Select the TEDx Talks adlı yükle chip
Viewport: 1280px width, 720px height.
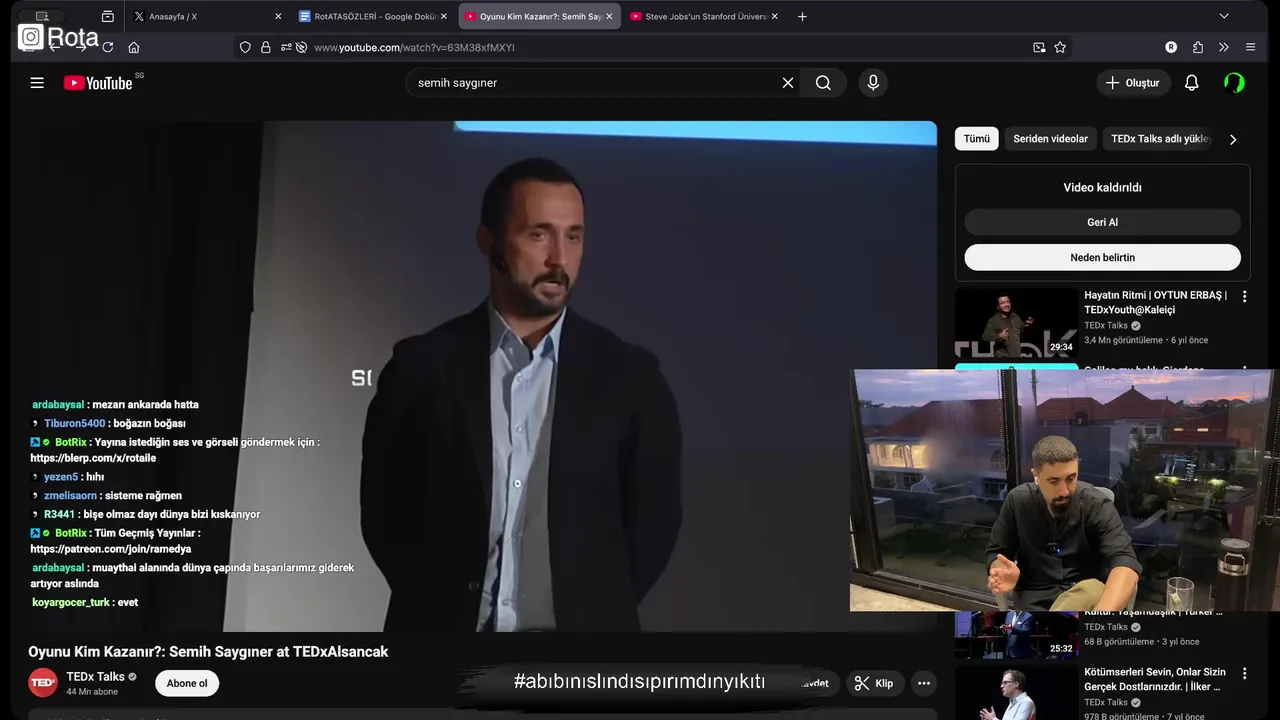click(x=1160, y=139)
